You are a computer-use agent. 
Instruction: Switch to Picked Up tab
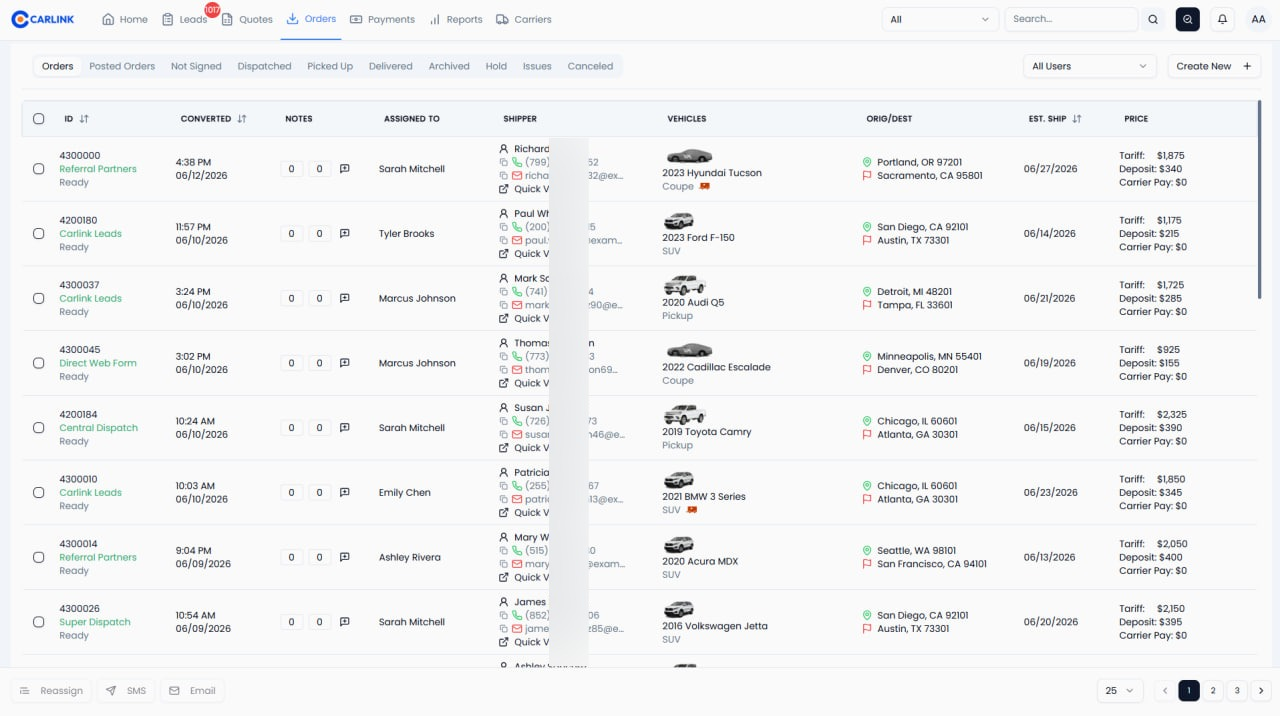(330, 66)
